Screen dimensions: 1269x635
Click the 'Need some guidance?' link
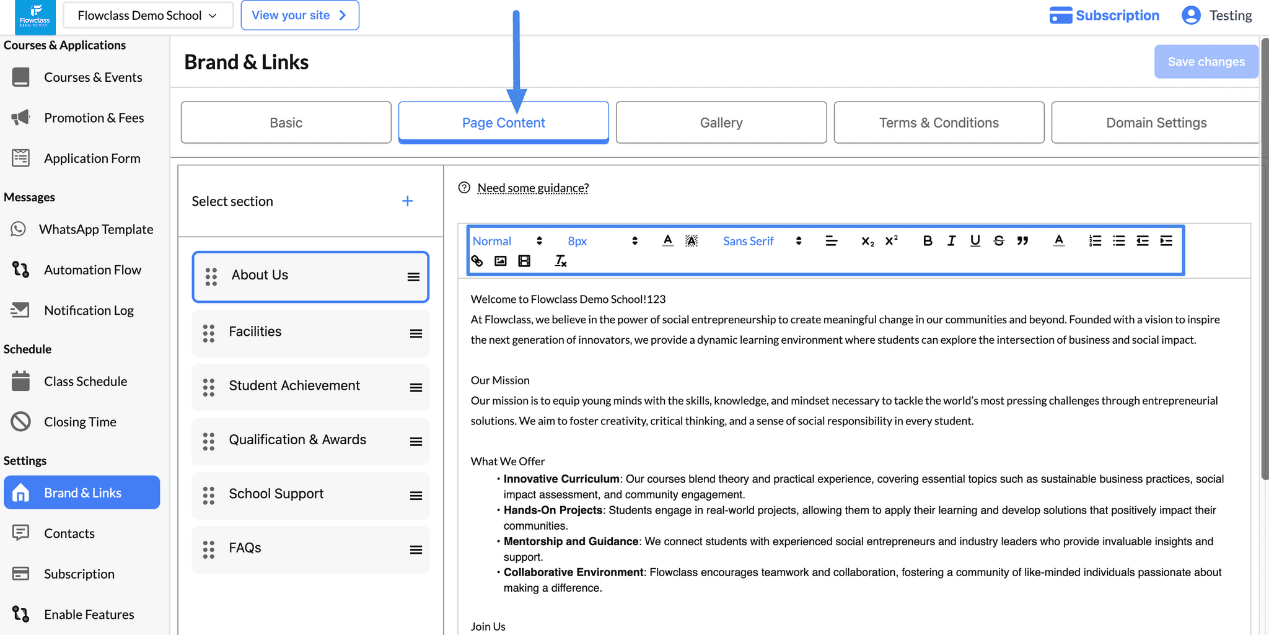click(533, 188)
